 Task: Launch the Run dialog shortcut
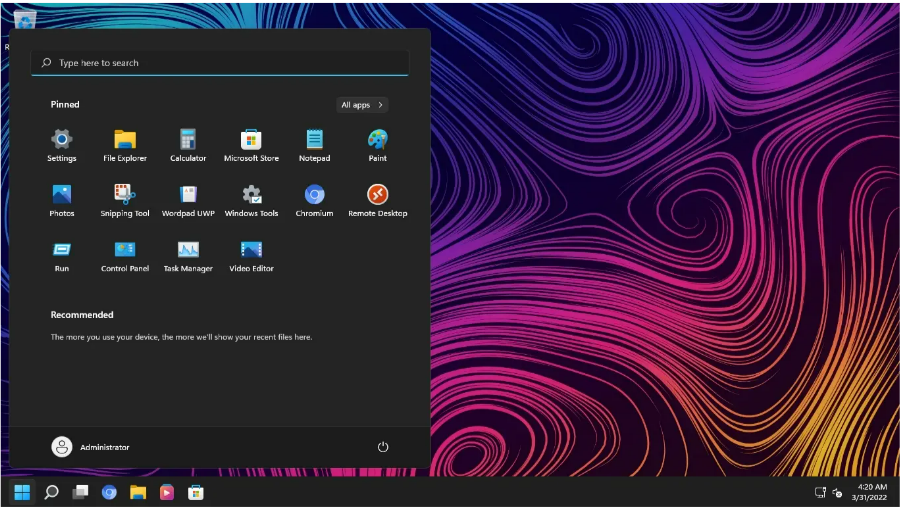[61, 256]
